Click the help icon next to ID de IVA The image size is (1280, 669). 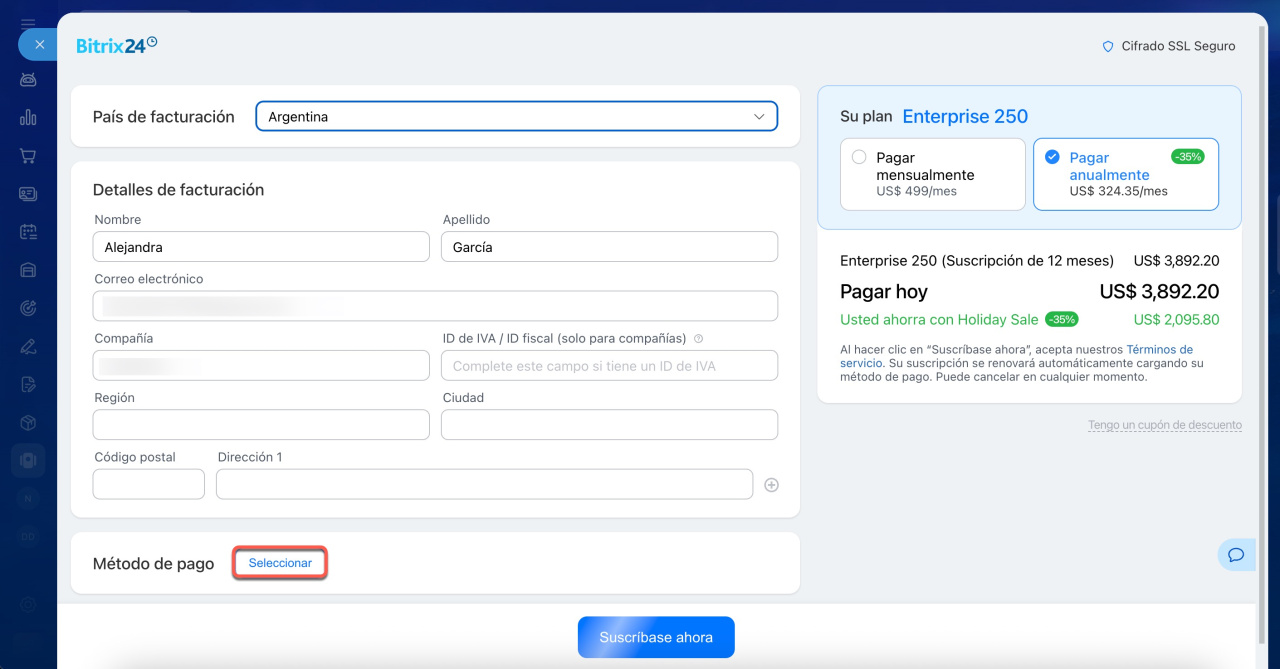[698, 339]
